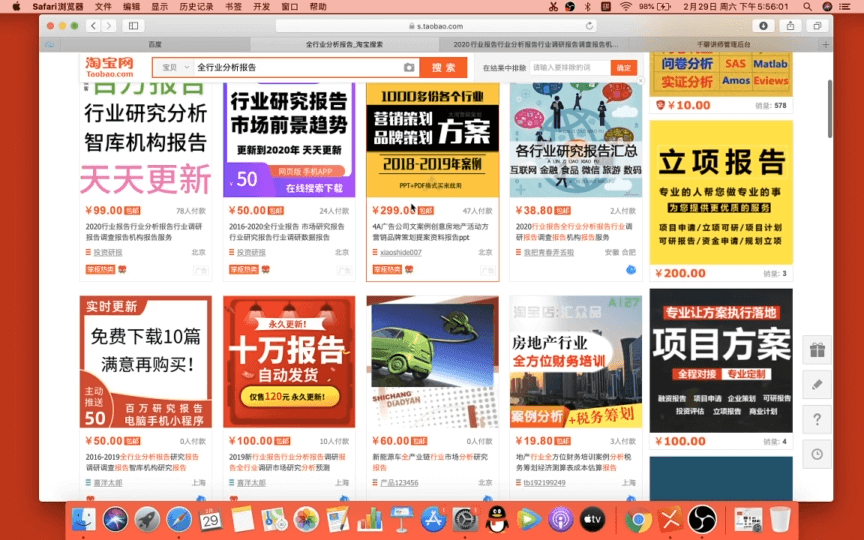Open the green car product image
The height and width of the screenshot is (540, 864).
point(433,361)
